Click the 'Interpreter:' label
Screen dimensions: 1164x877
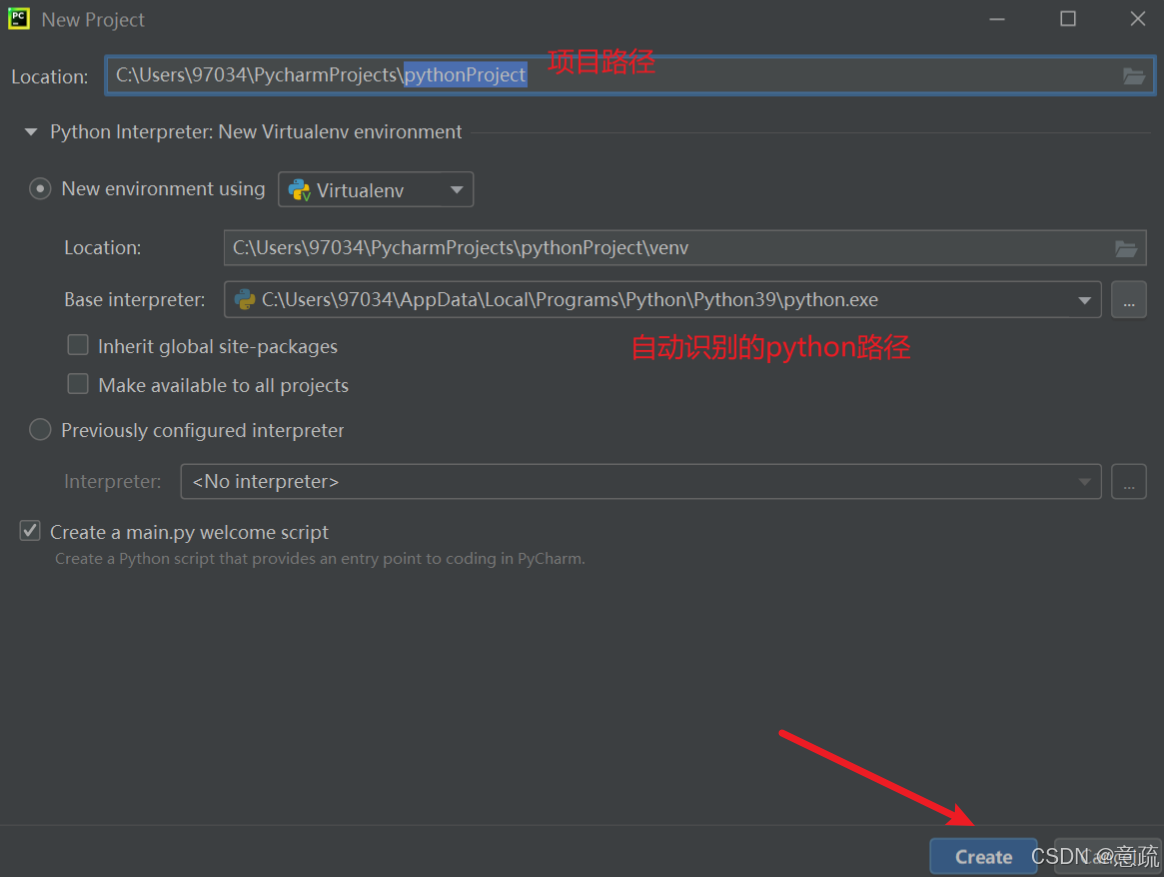pos(112,482)
